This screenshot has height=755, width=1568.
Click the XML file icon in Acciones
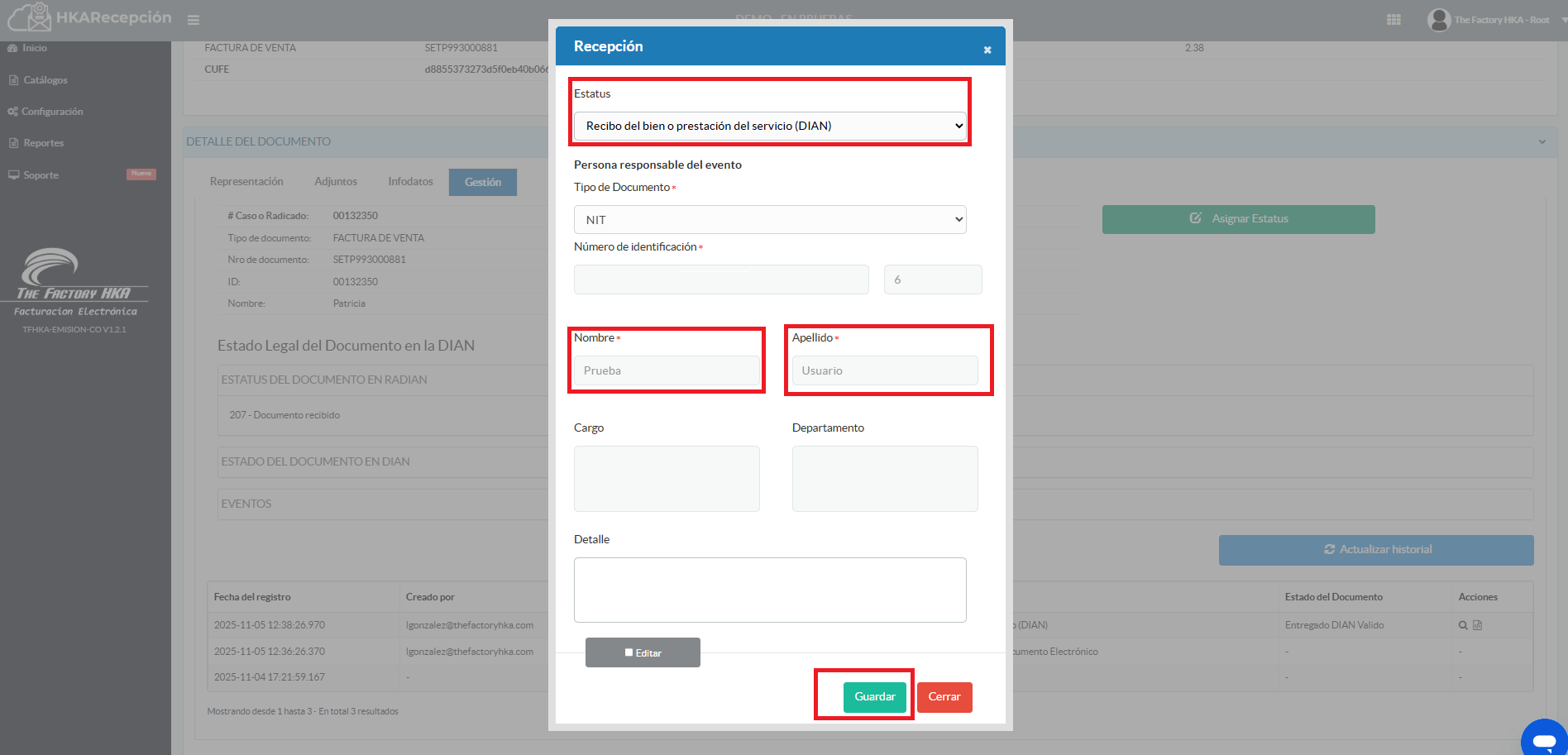1478,625
